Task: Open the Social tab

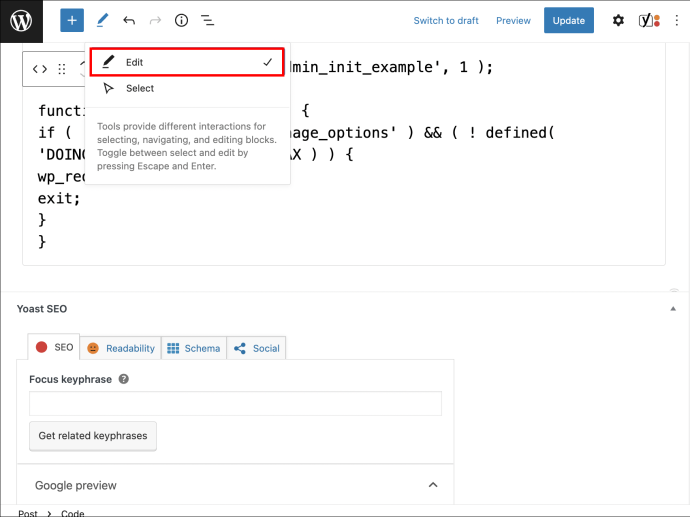Action: click(x=257, y=348)
